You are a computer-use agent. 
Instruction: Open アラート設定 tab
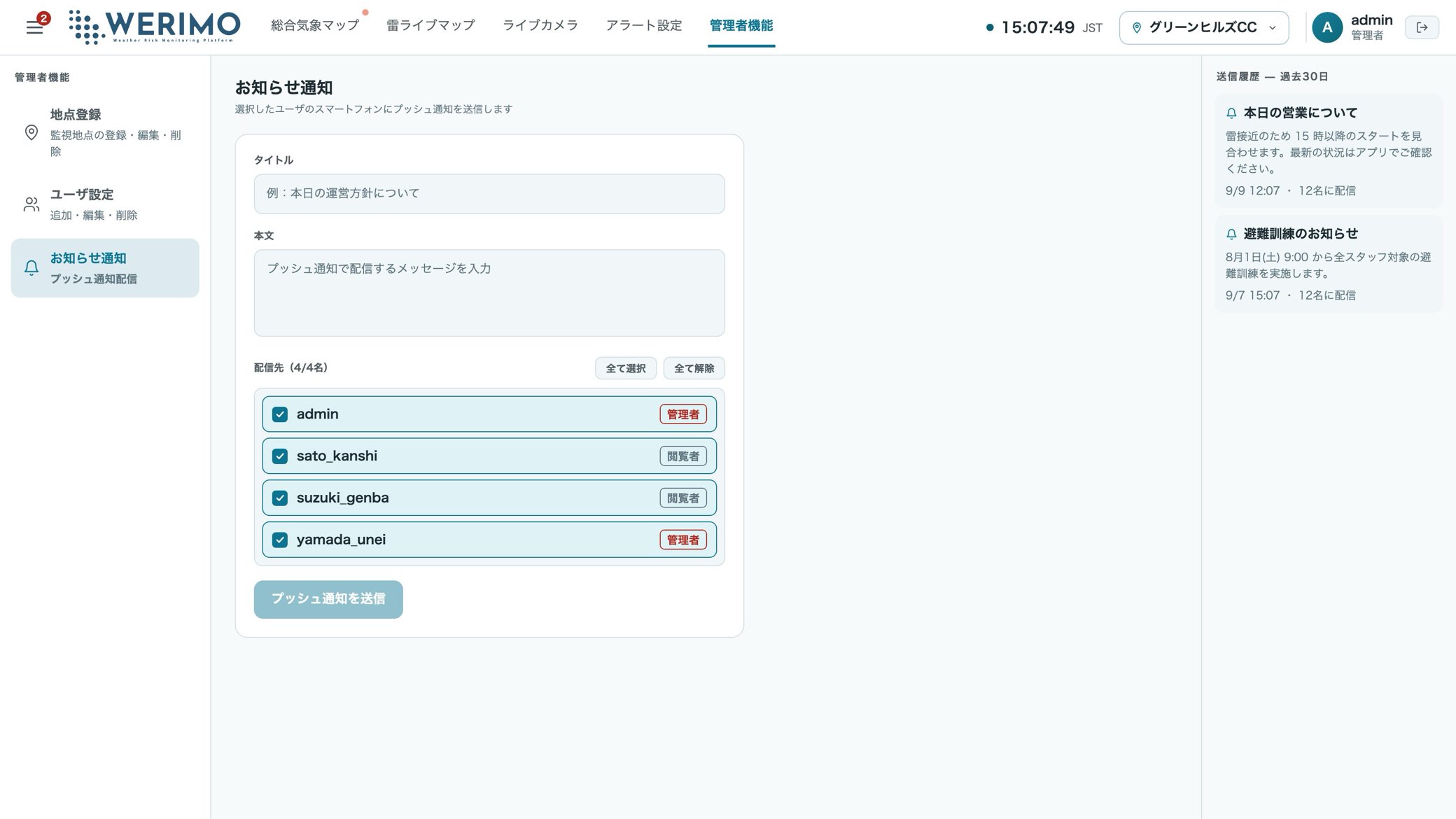coord(643,25)
